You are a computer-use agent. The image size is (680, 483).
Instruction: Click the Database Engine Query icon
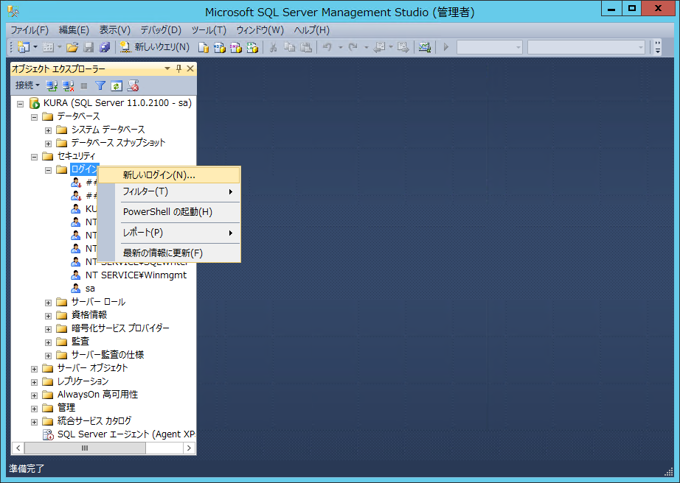203,47
